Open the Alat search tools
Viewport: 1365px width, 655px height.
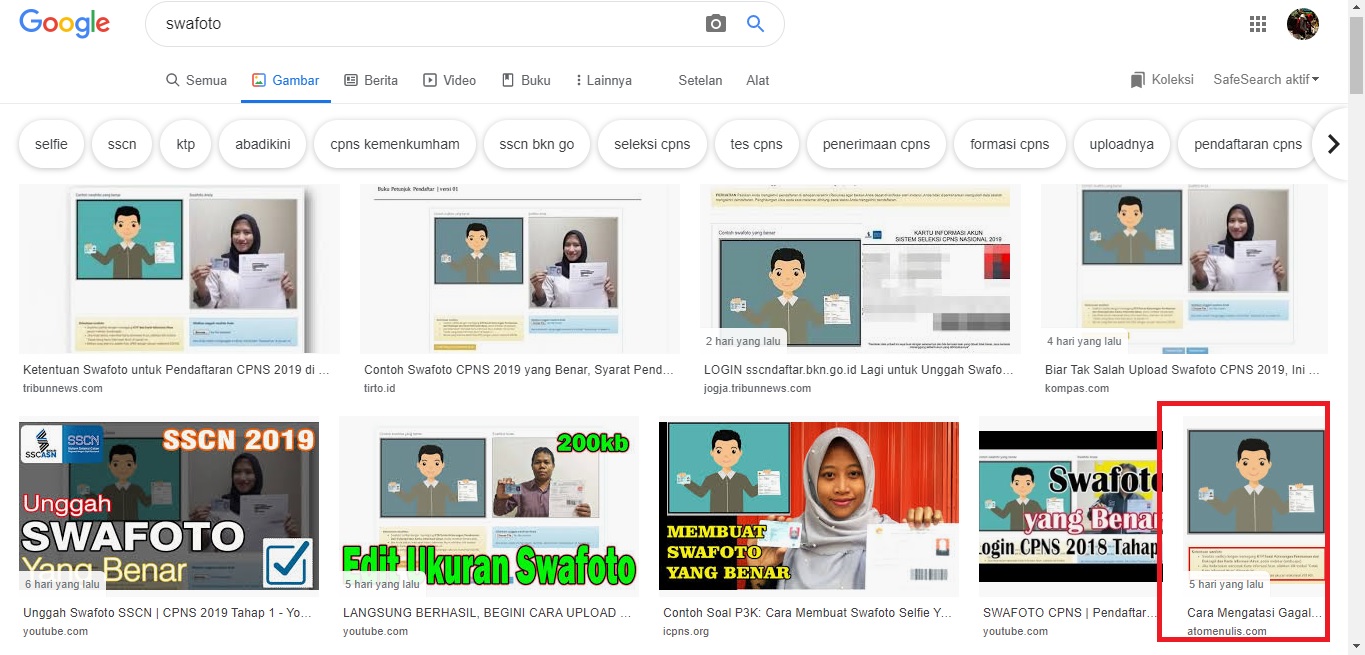tap(757, 79)
